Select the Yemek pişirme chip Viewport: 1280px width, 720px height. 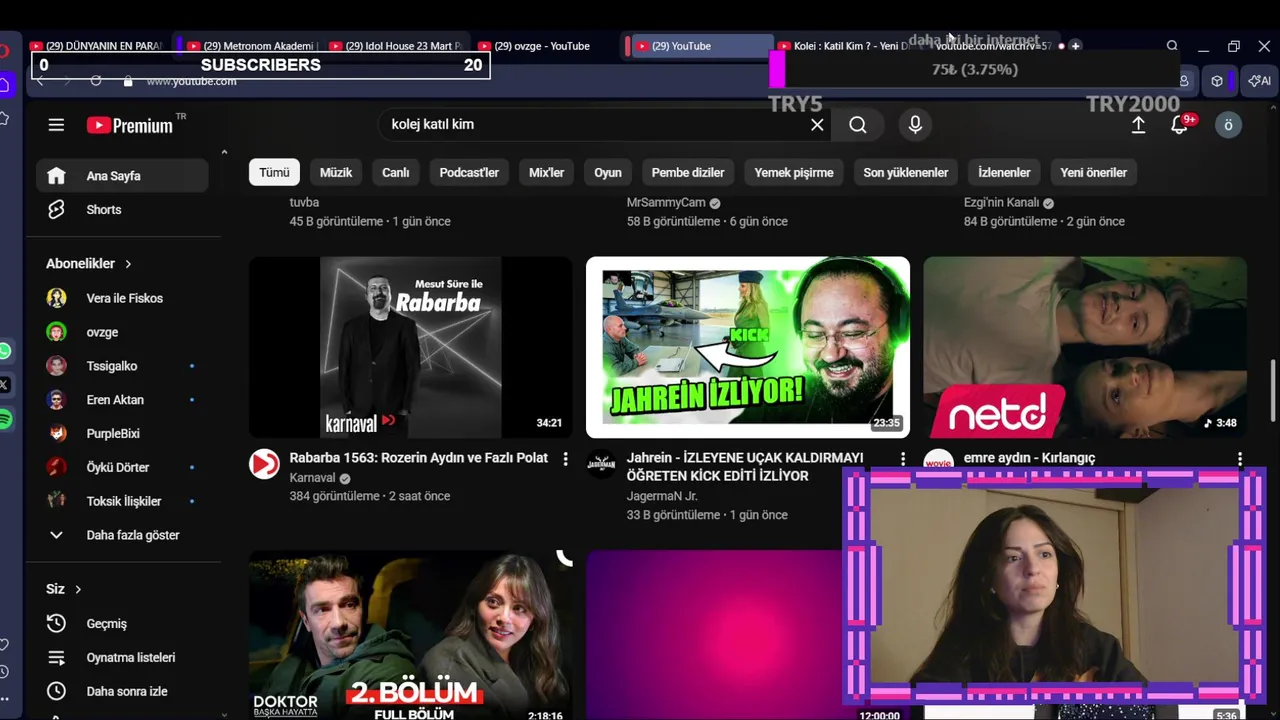(794, 173)
